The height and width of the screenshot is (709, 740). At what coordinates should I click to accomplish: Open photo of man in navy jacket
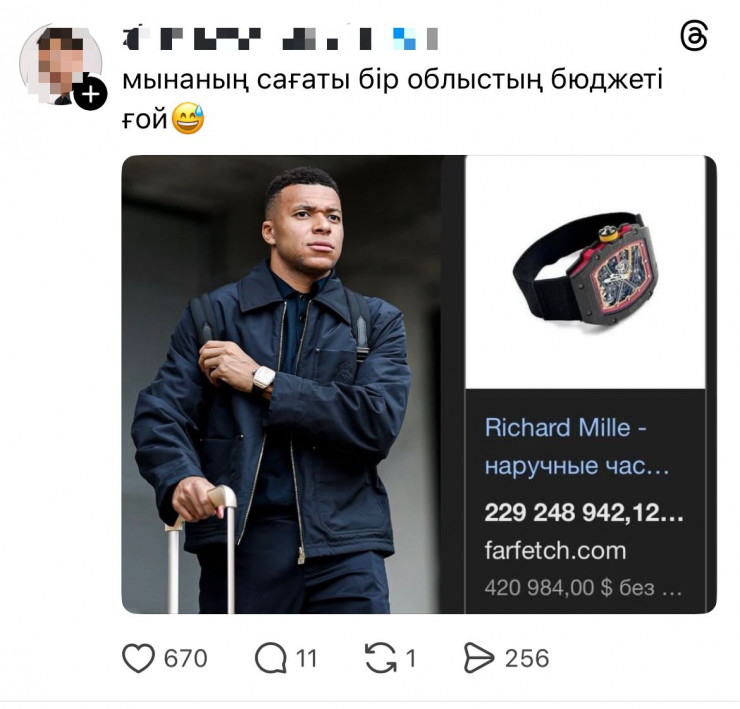(x=282, y=385)
